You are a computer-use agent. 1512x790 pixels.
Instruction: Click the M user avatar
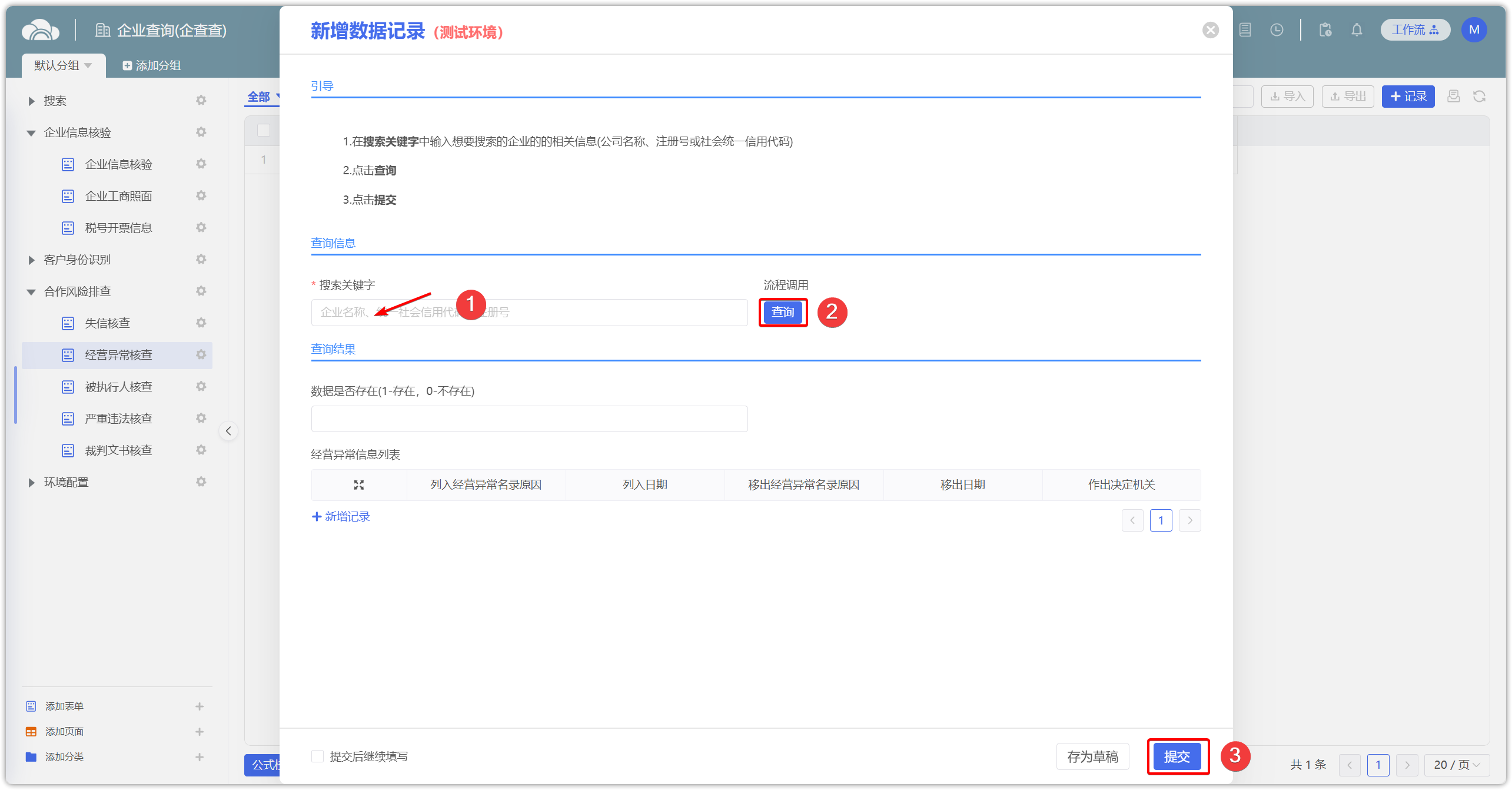(1474, 29)
